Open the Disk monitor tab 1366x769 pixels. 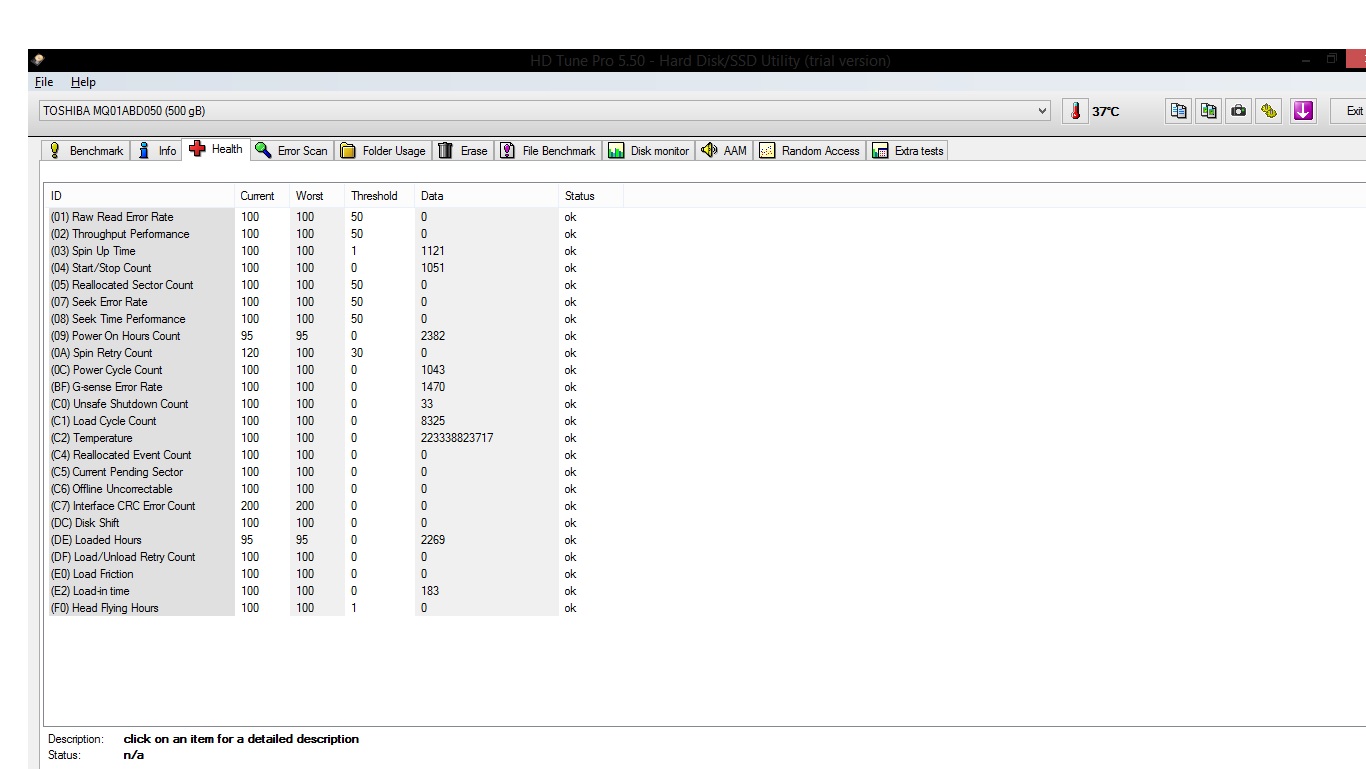[x=649, y=151]
